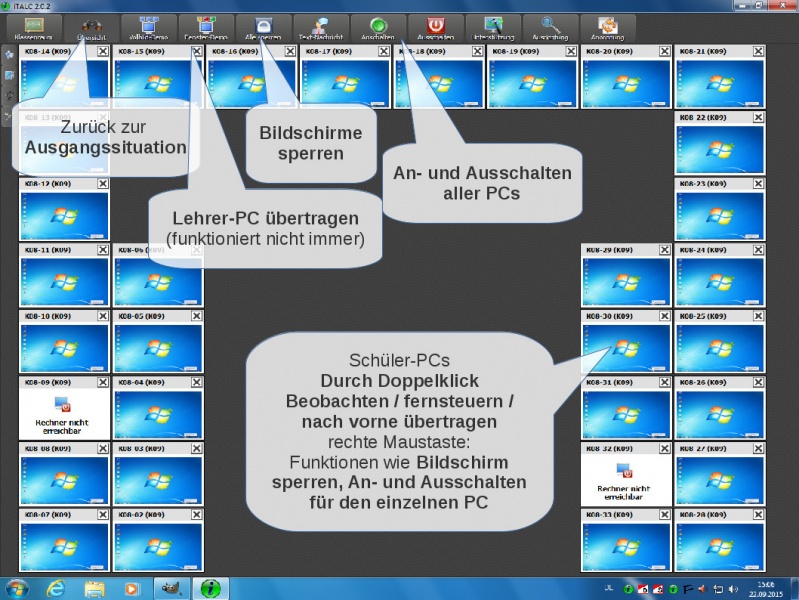
Task: Close the K08-09 unreachable client tile
Action: (103, 382)
